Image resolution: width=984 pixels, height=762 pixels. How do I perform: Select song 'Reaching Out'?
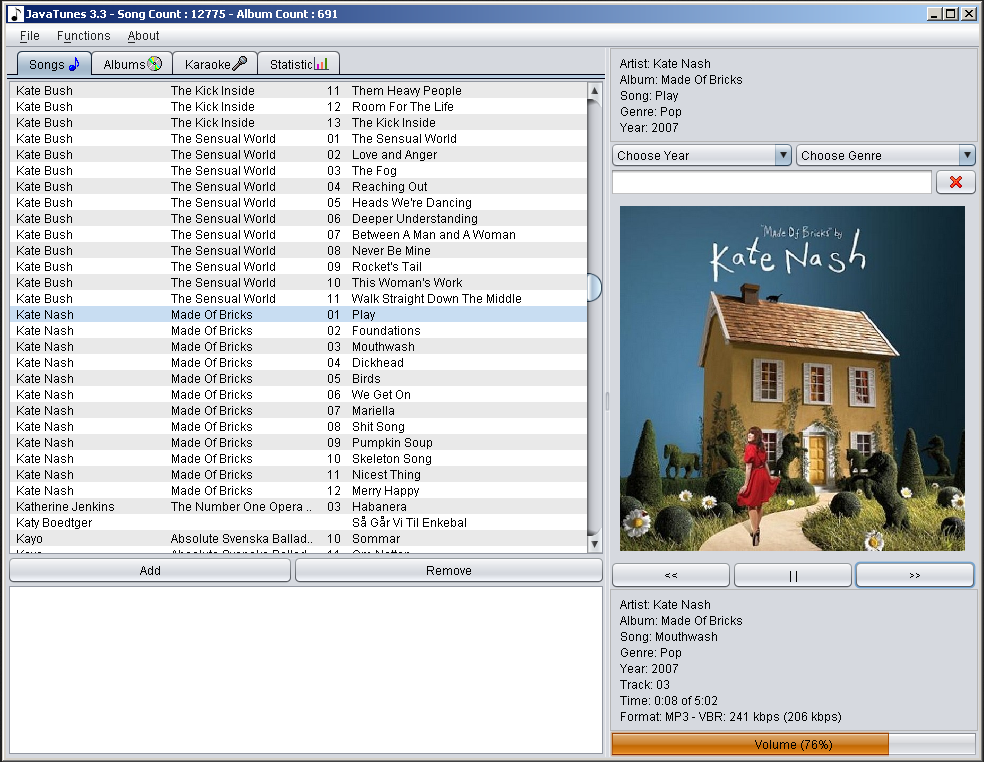299,186
